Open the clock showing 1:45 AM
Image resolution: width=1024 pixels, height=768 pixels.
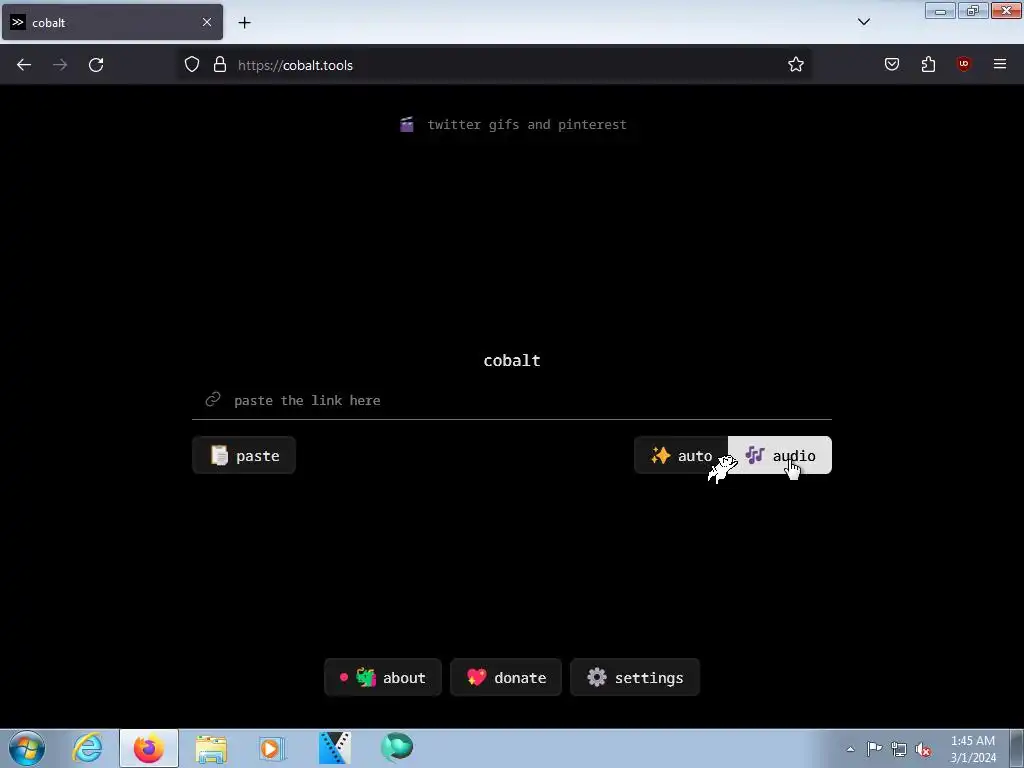(973, 749)
